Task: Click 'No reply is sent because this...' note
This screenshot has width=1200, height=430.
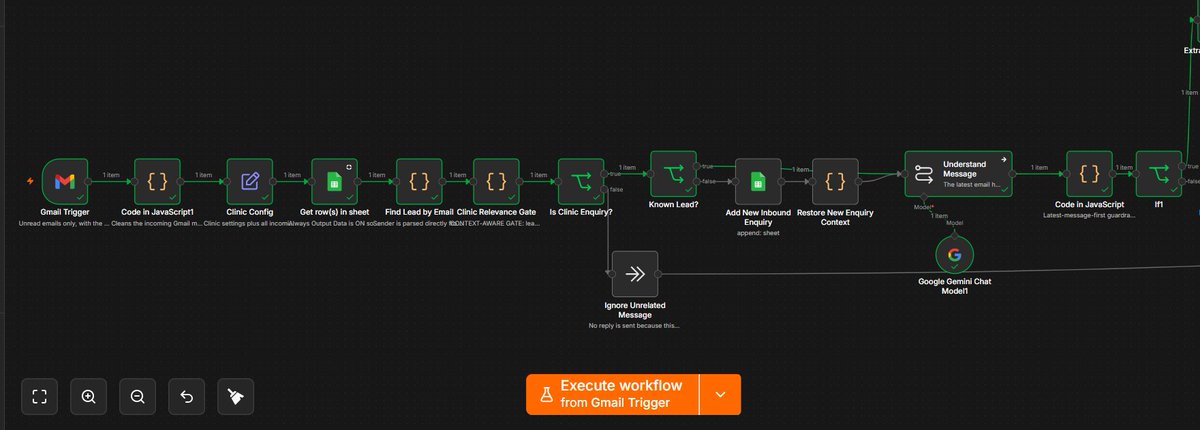Action: [635, 326]
